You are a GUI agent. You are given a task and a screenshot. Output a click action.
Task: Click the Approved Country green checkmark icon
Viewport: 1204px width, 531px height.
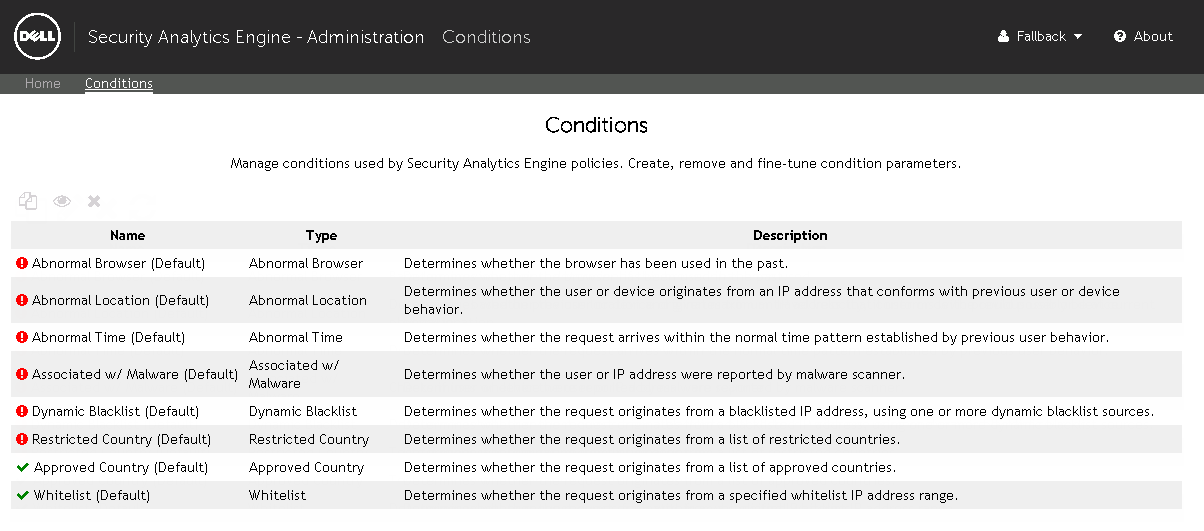23,467
